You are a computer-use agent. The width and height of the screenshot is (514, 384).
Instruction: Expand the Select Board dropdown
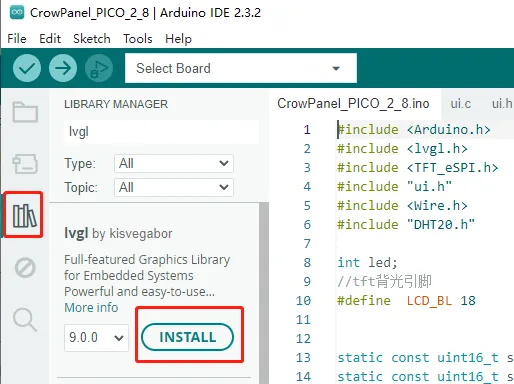241,68
